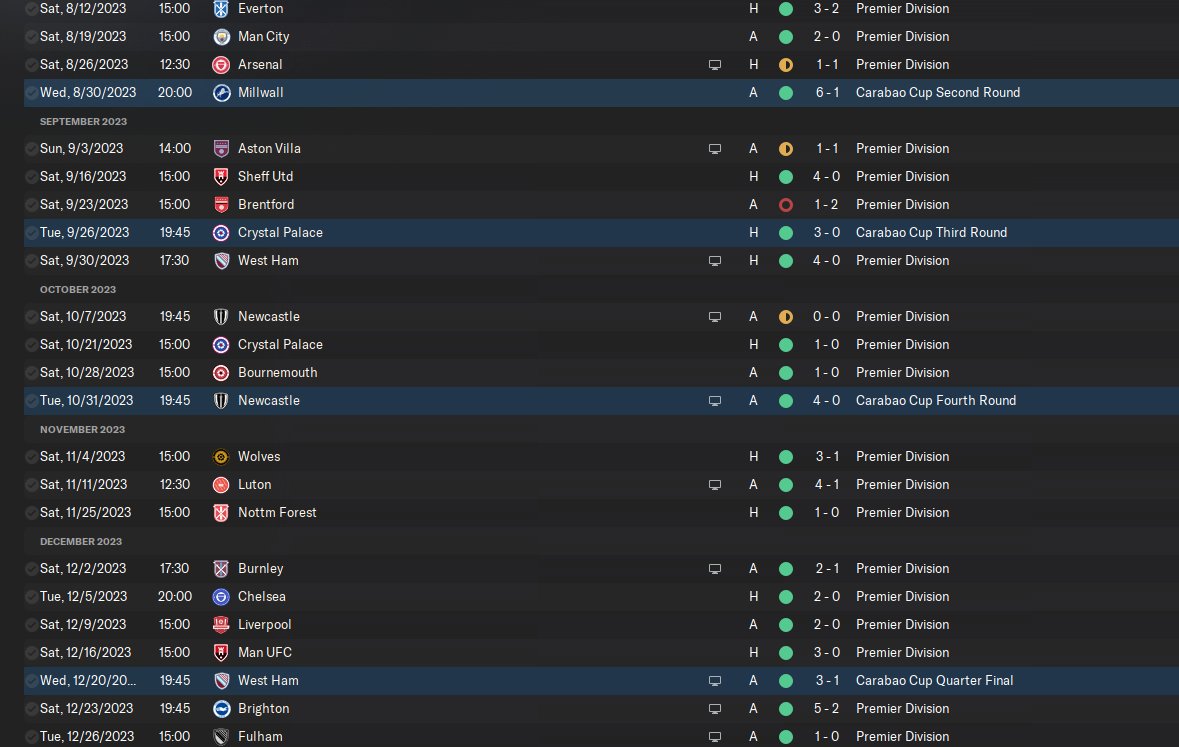The width and height of the screenshot is (1179, 747).
Task: Click the TV icon on the Luton fixture
Action: click(x=715, y=484)
